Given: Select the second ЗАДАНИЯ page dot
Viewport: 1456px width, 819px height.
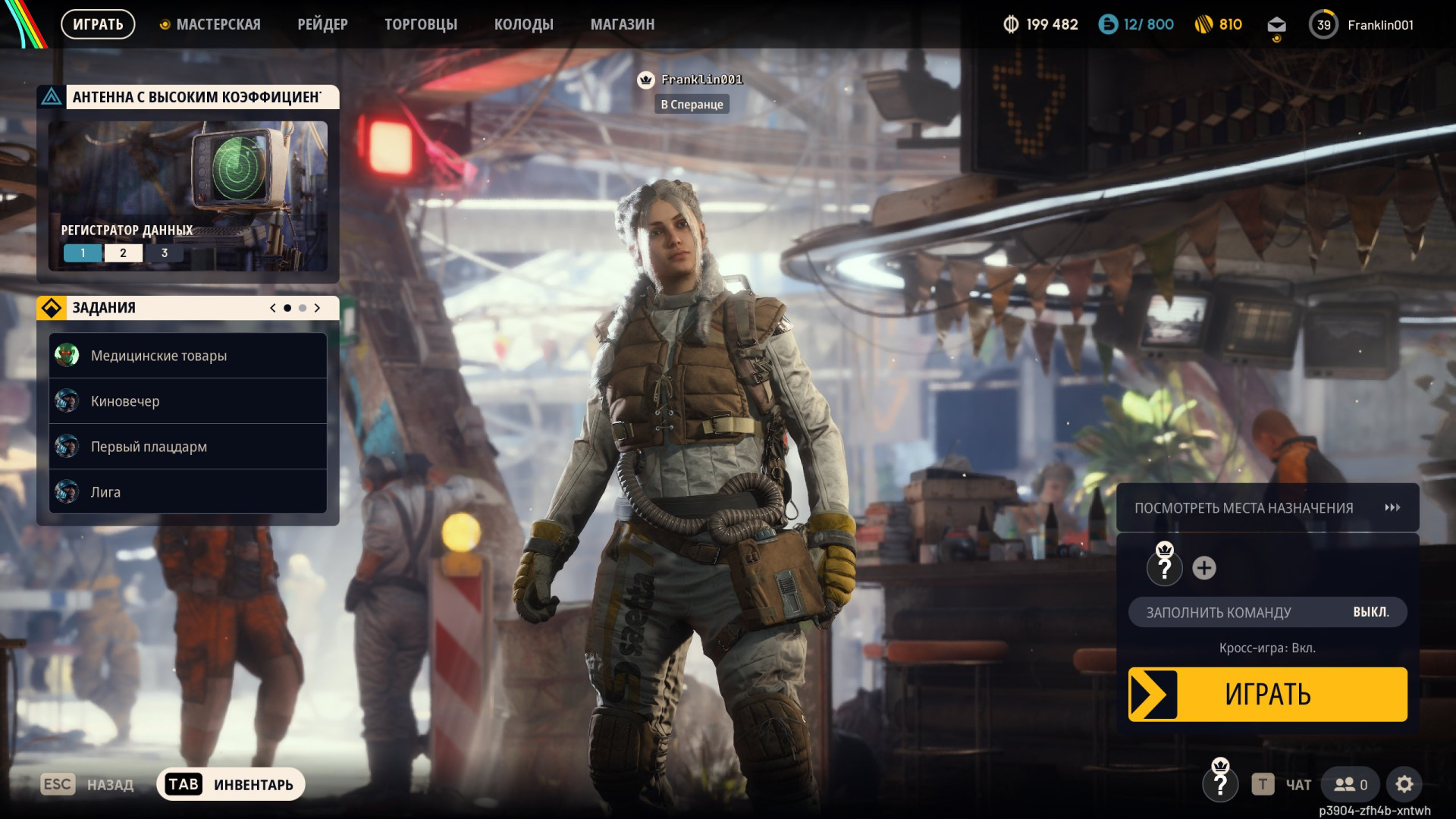Looking at the screenshot, I should [x=303, y=308].
